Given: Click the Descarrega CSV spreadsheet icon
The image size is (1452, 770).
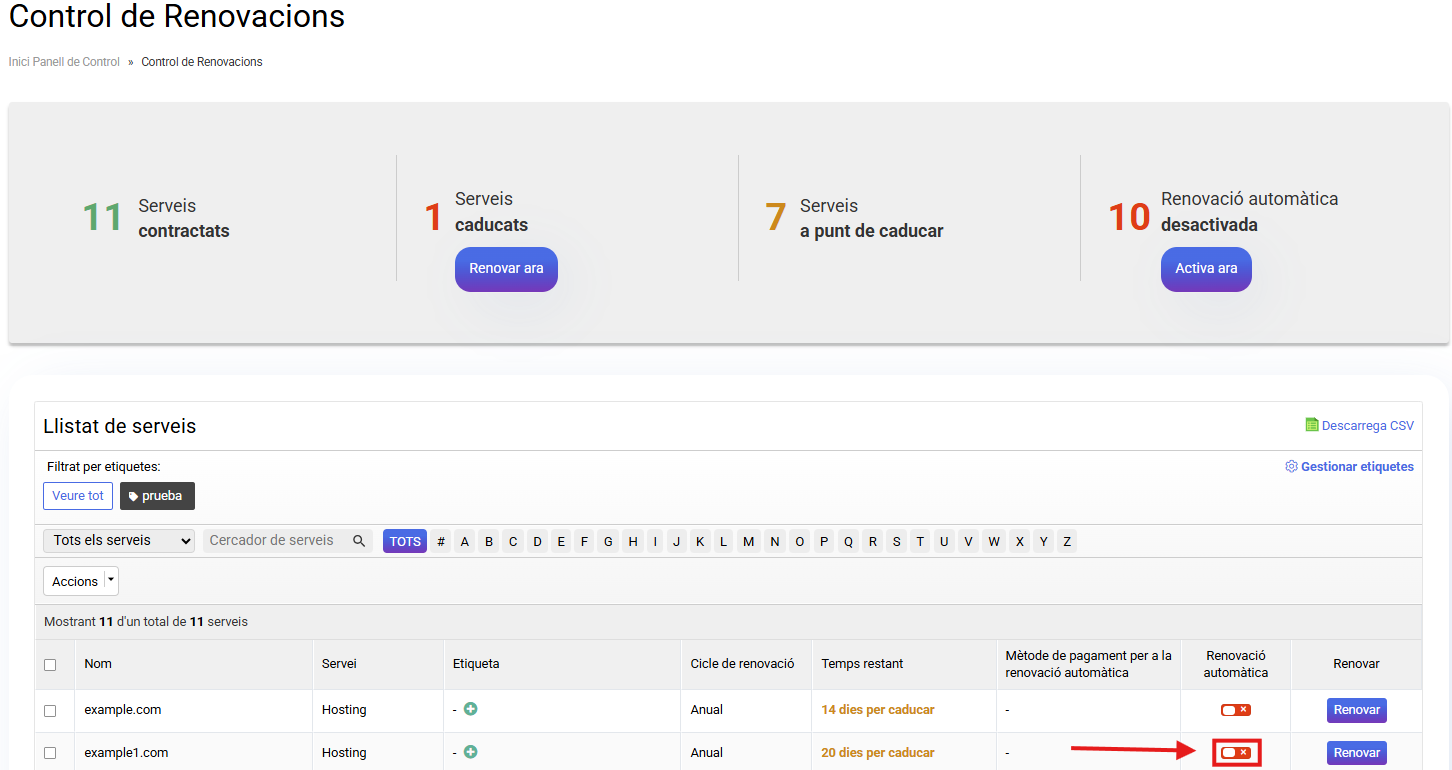Looking at the screenshot, I should [x=1311, y=425].
